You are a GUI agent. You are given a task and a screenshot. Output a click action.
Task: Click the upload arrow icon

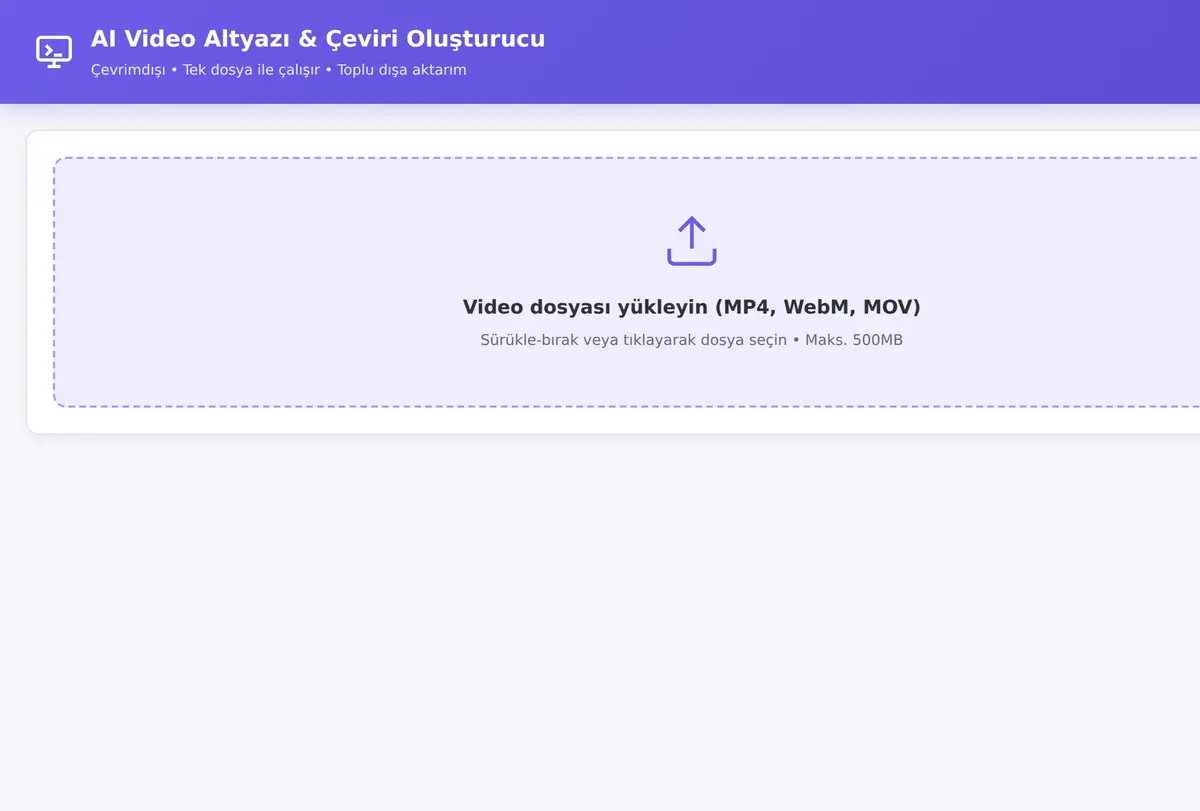click(691, 241)
